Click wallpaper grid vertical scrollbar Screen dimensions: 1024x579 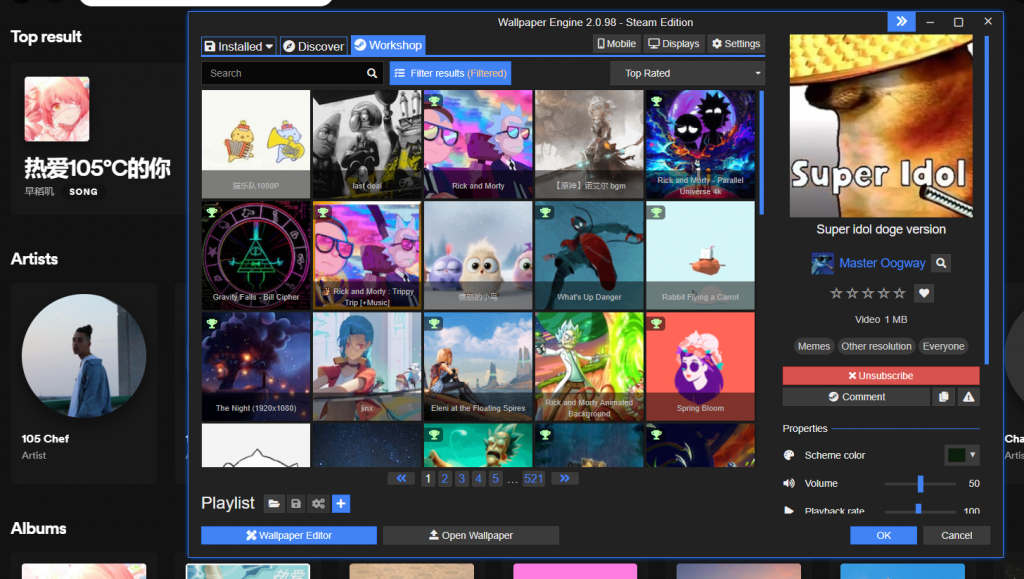pyautogui.click(x=761, y=153)
